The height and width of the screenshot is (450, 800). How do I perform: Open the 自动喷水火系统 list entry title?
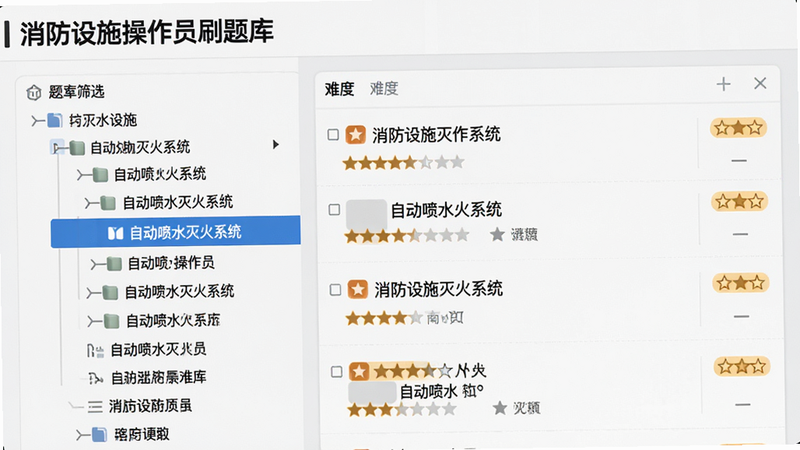click(446, 210)
